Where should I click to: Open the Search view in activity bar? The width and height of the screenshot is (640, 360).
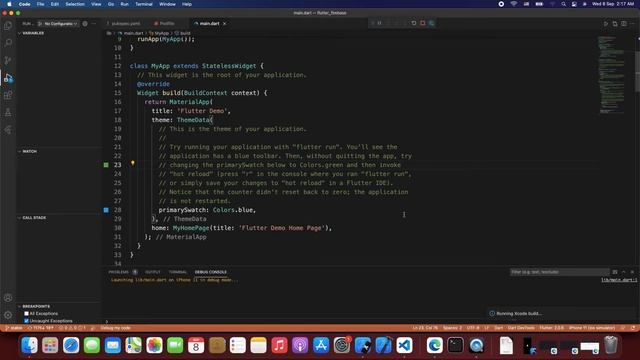coord(8,43)
